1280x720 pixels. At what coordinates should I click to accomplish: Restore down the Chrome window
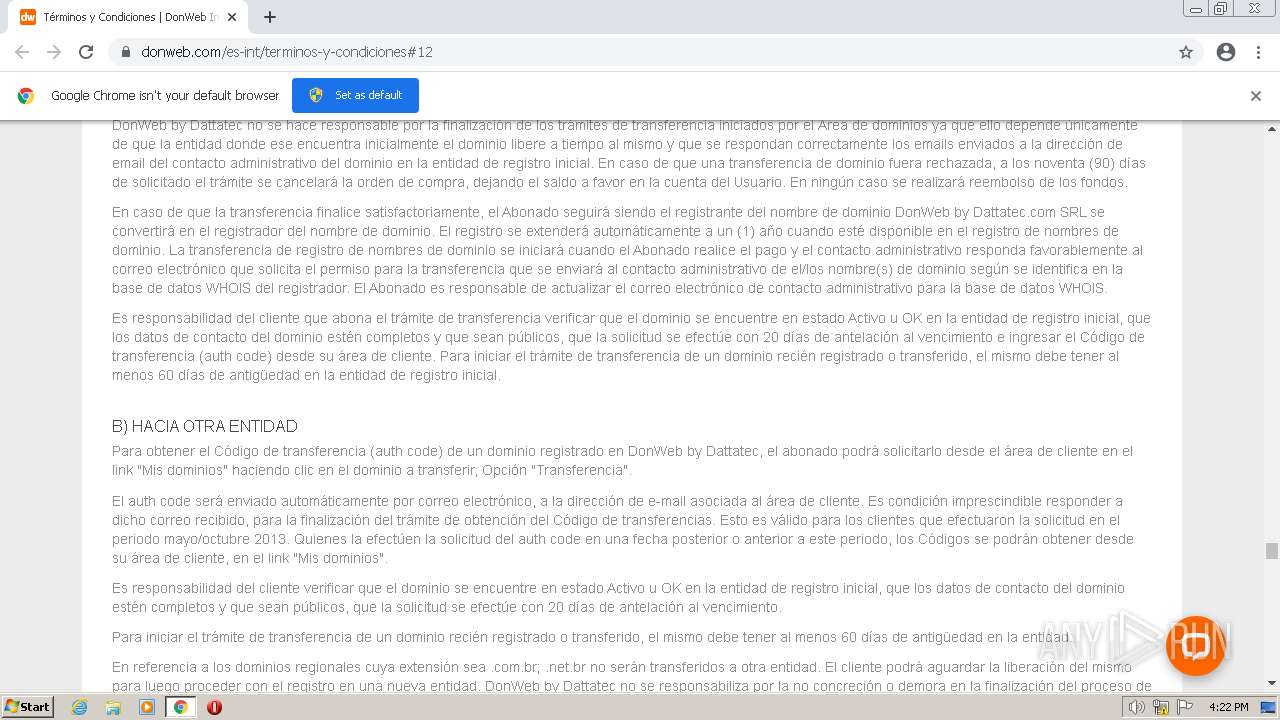click(1221, 8)
